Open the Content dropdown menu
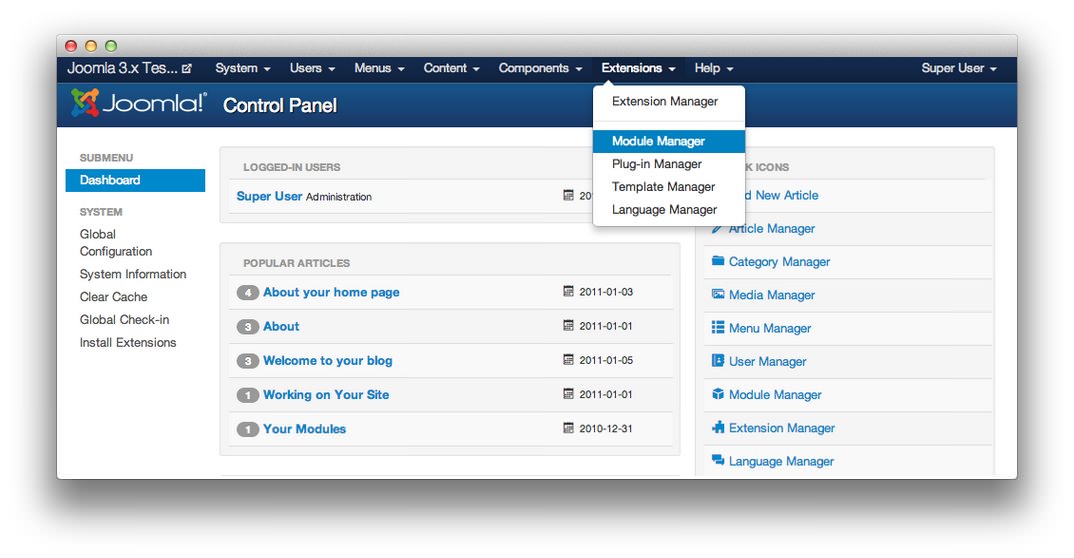This screenshot has width=1074, height=558. tap(451, 68)
